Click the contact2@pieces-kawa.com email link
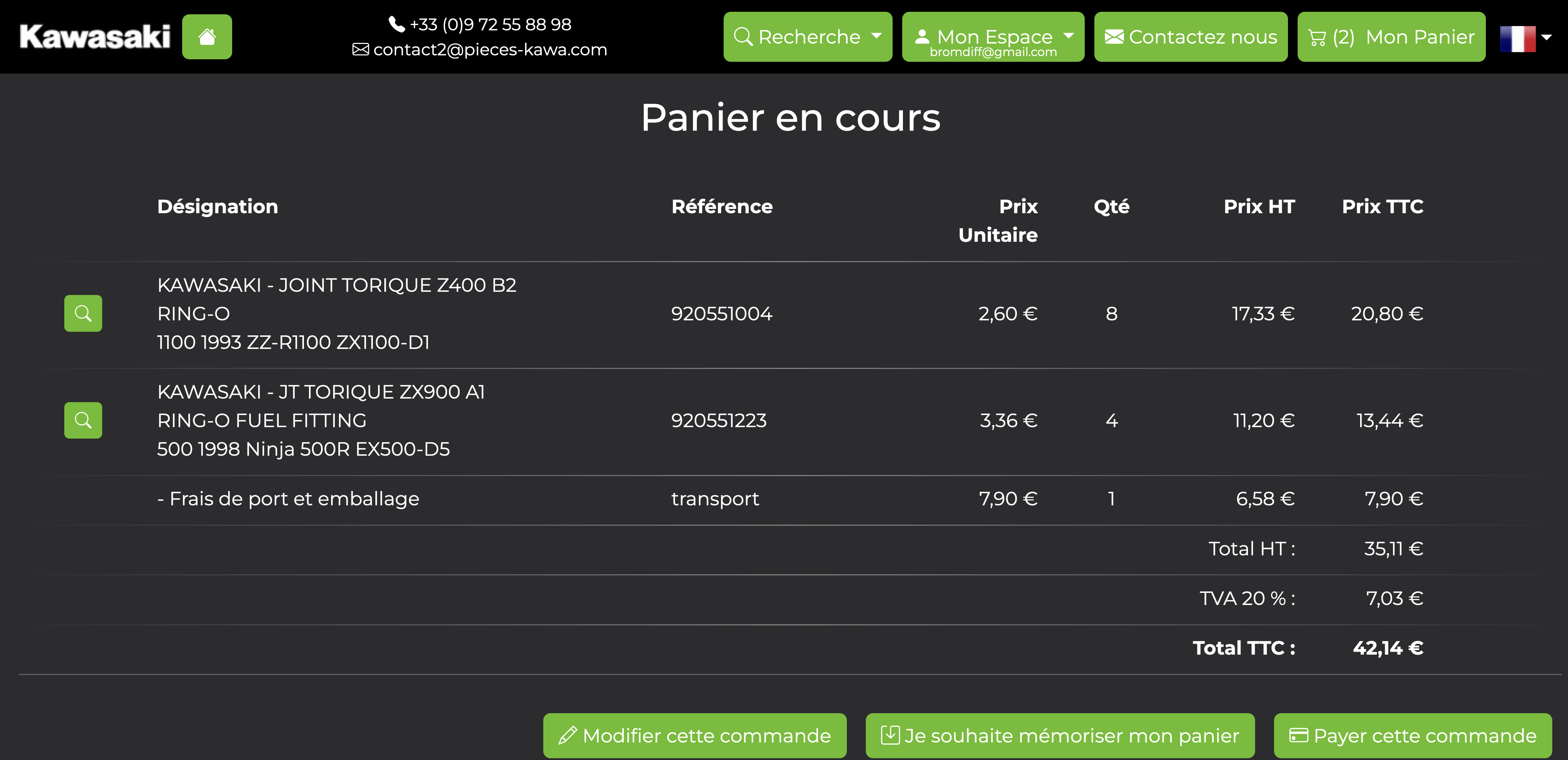Image resolution: width=1568 pixels, height=760 pixels. (489, 49)
